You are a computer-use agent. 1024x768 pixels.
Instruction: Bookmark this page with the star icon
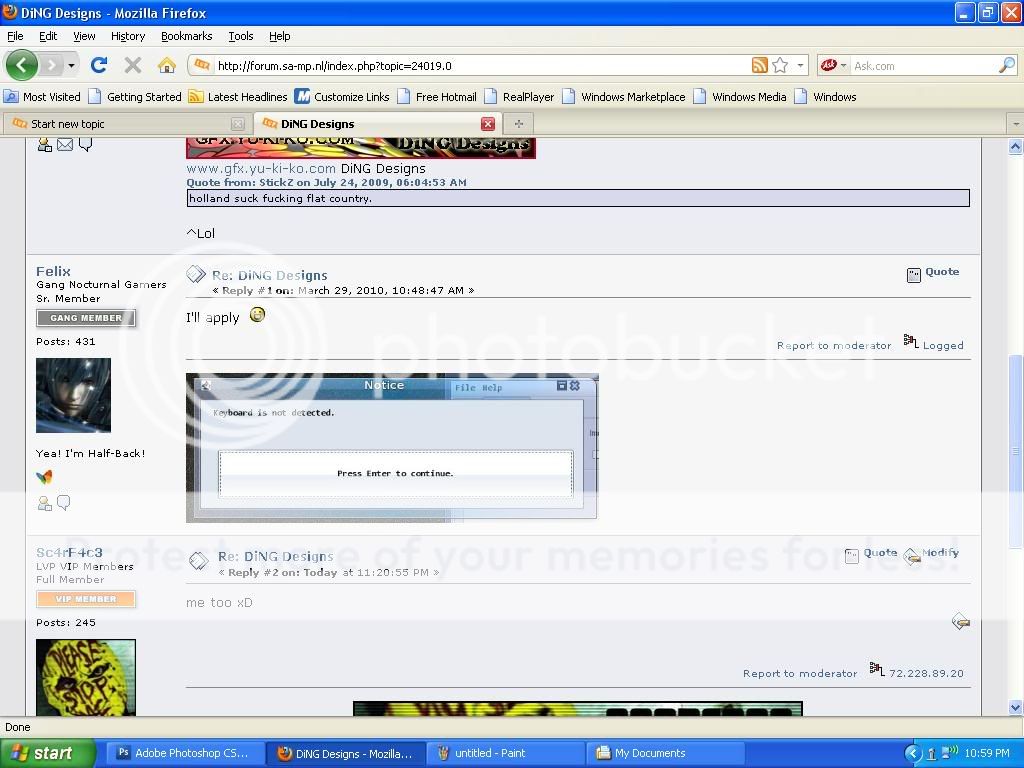[x=780, y=66]
